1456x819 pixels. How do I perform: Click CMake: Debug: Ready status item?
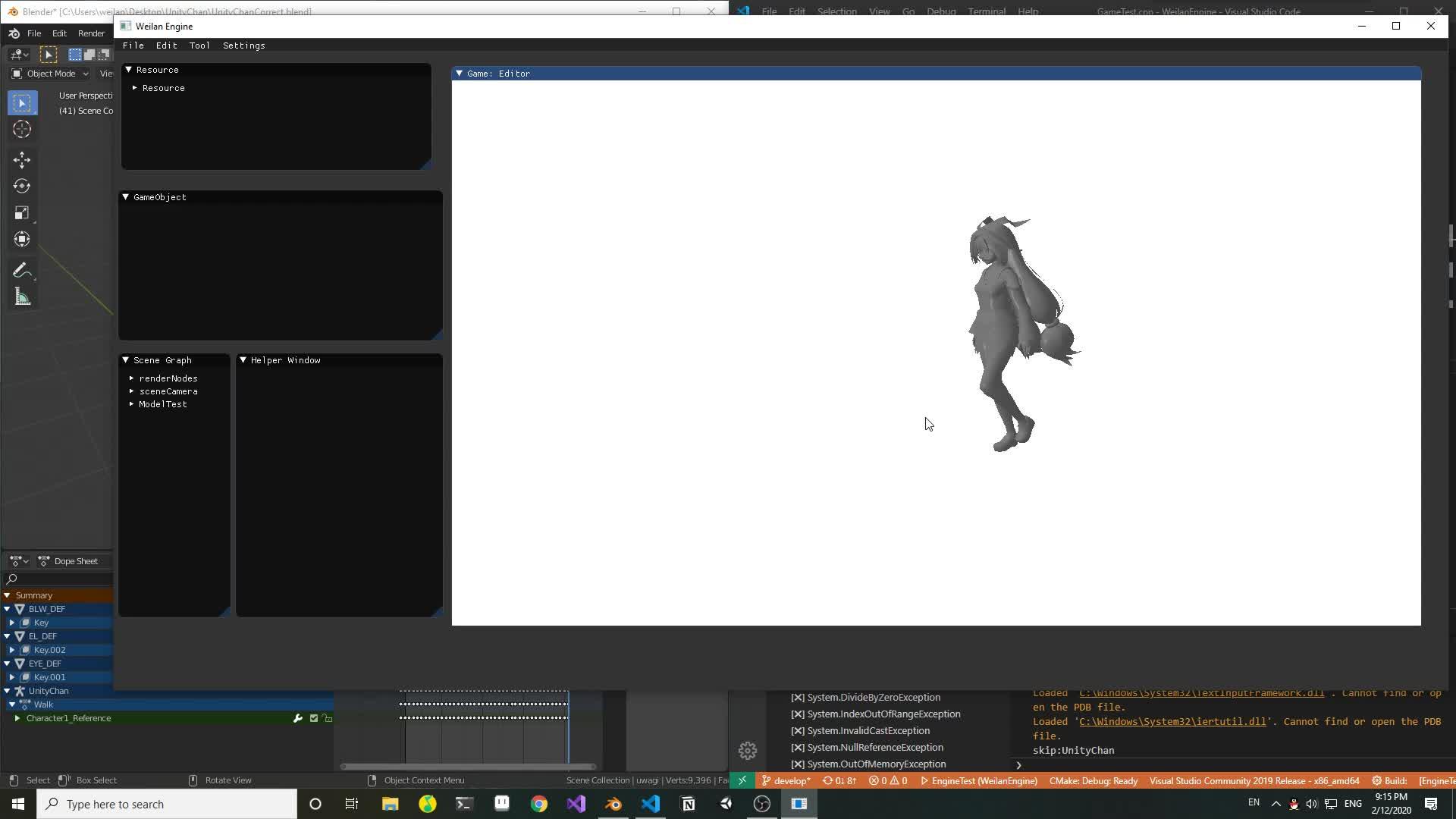coord(1094,781)
